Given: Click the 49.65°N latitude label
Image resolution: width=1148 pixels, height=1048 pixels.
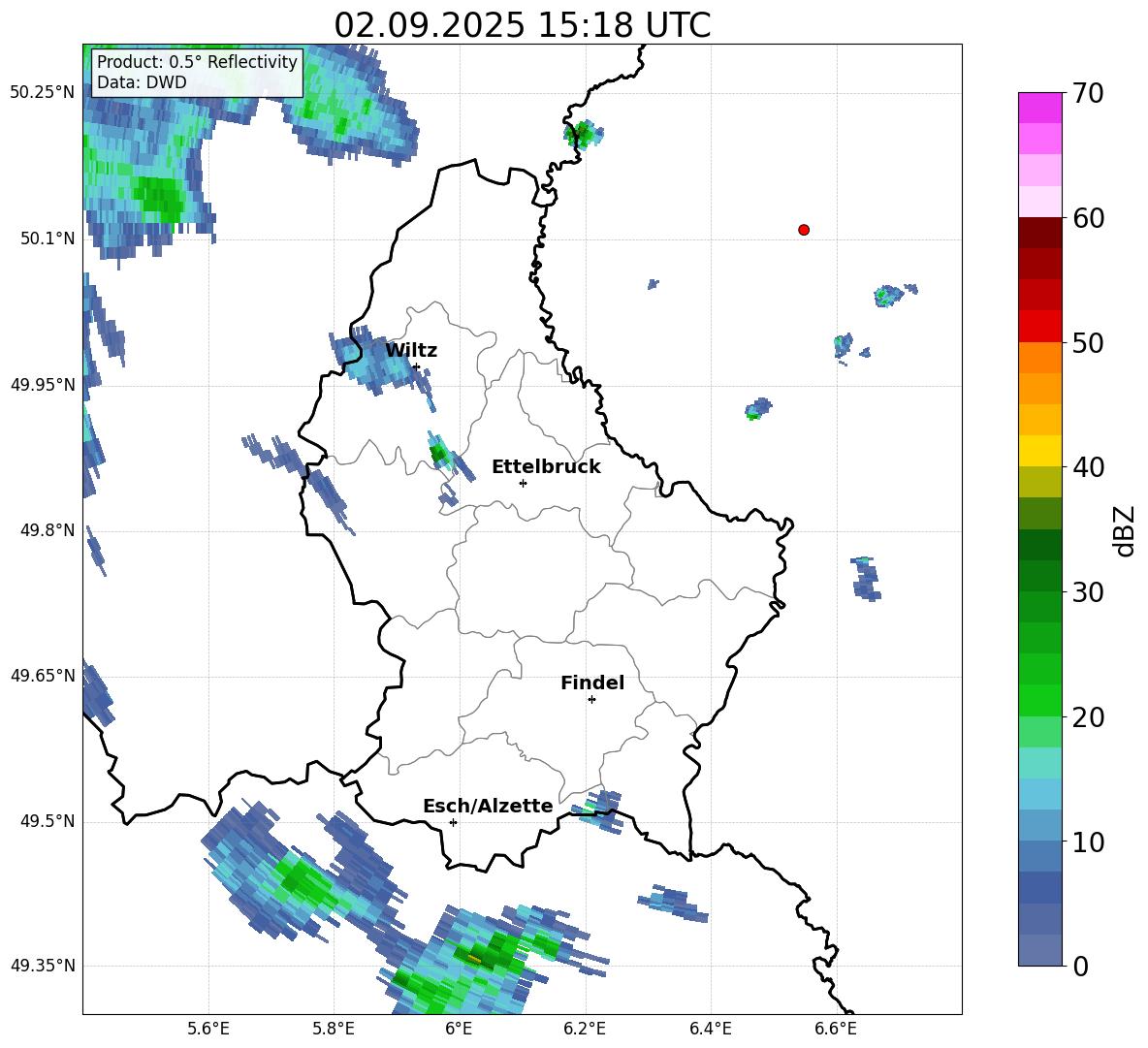Looking at the screenshot, I should (x=43, y=676).
